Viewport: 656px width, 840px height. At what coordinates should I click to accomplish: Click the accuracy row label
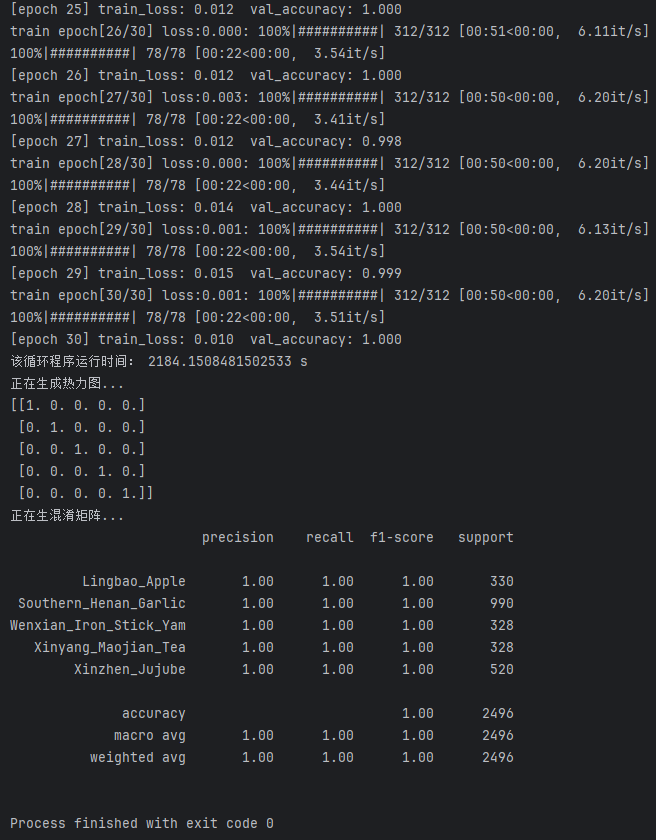[x=154, y=713]
